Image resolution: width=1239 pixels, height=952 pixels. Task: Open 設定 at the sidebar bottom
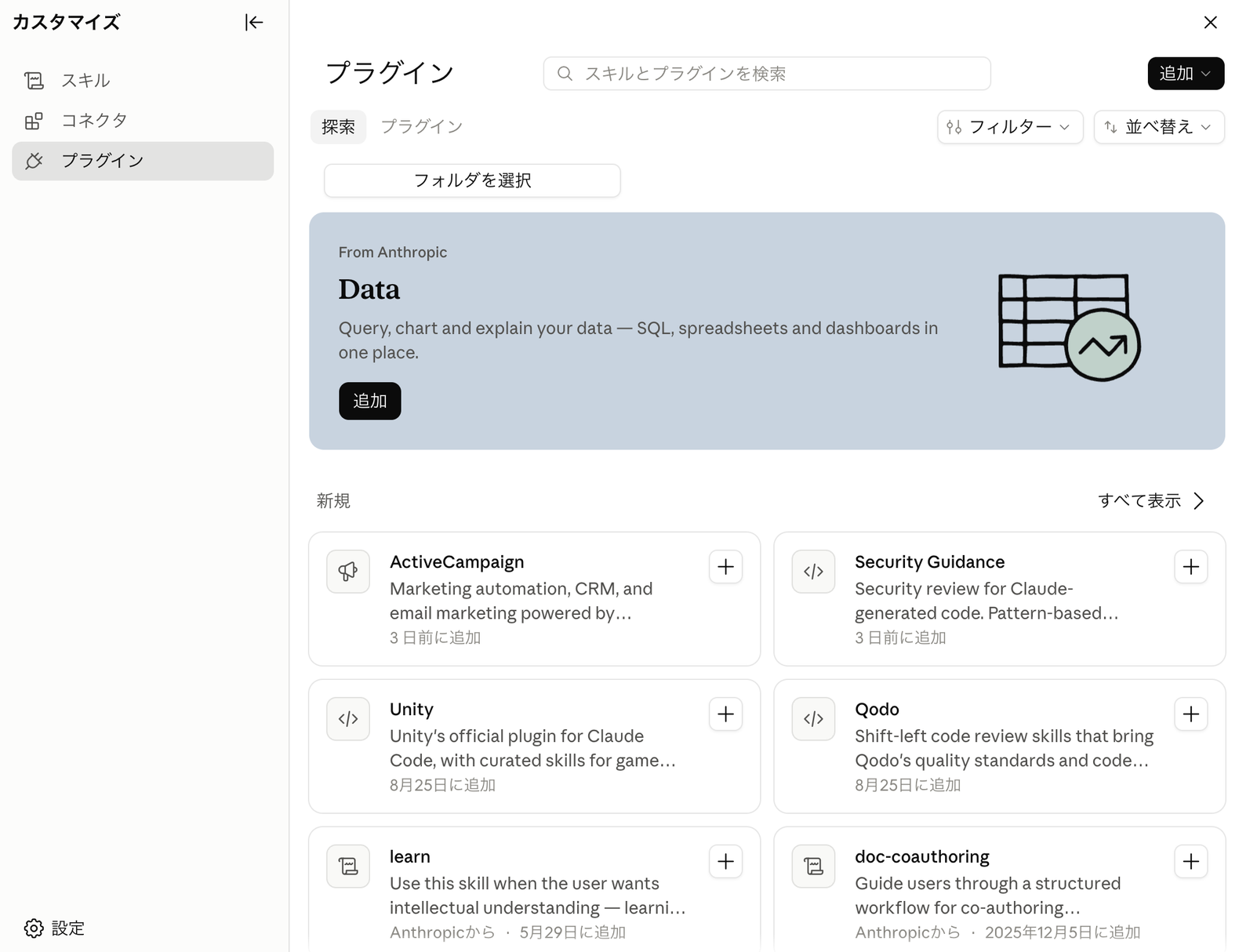pos(55,928)
